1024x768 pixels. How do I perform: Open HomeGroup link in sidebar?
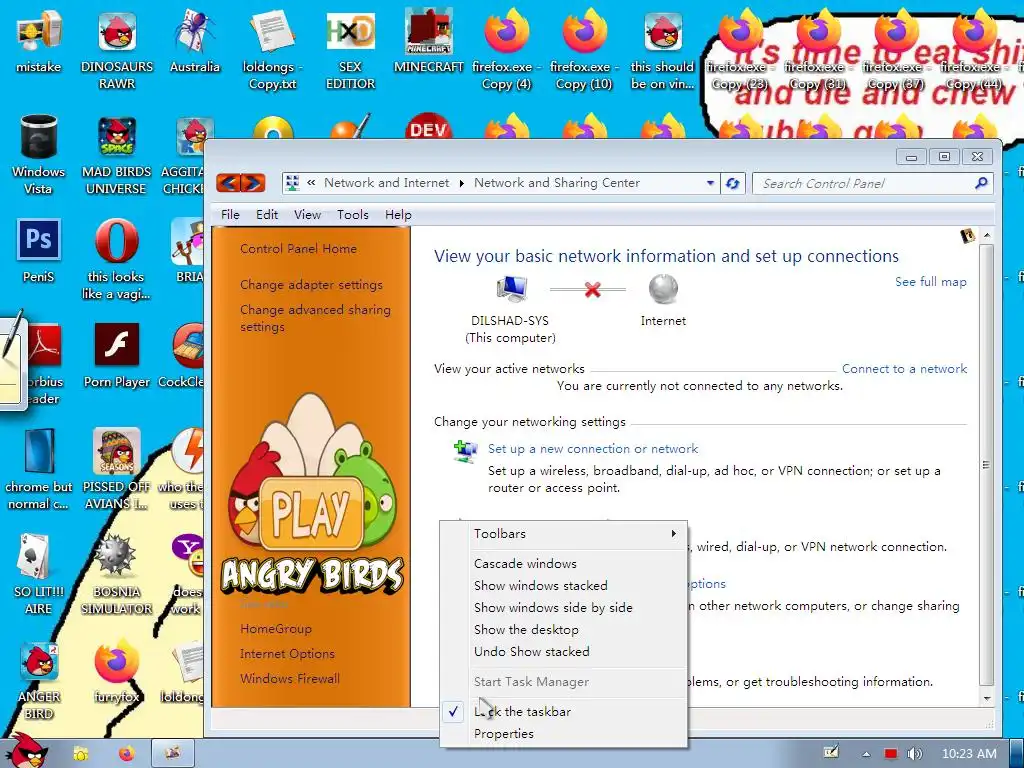276,629
